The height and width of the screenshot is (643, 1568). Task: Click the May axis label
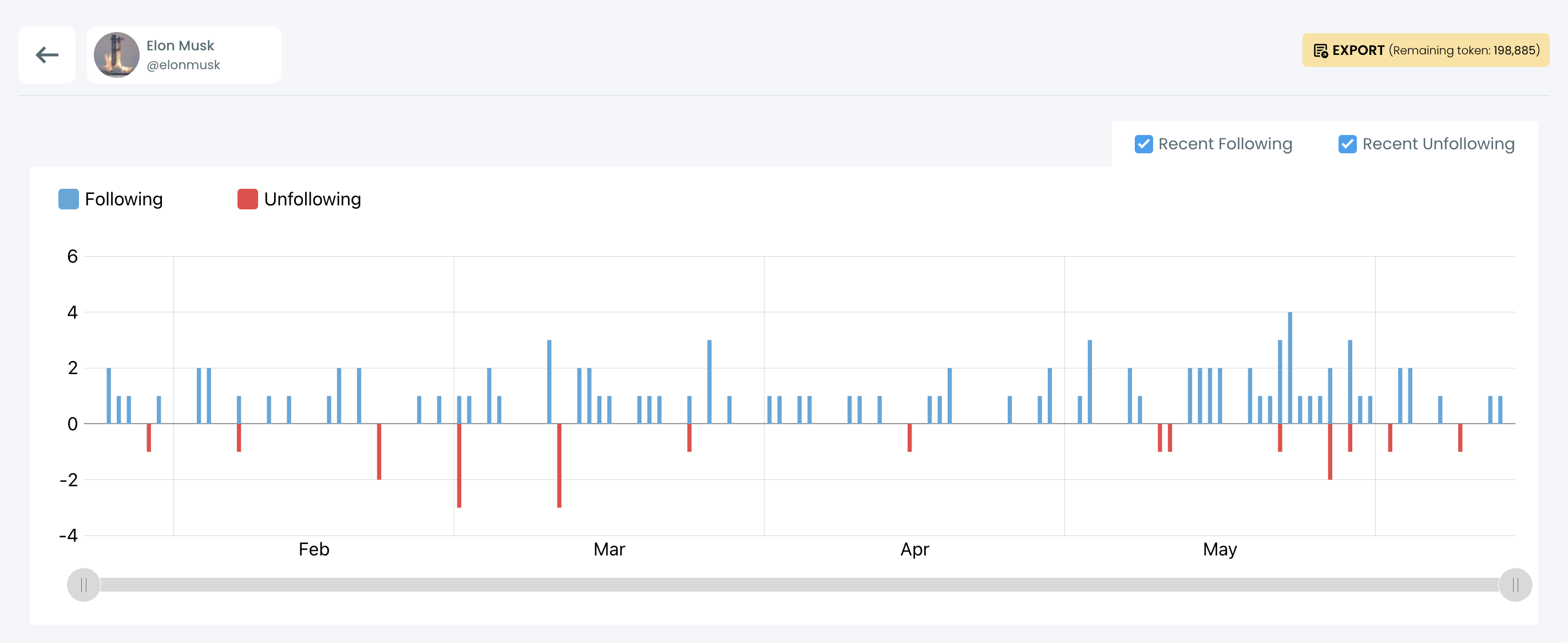click(1219, 549)
